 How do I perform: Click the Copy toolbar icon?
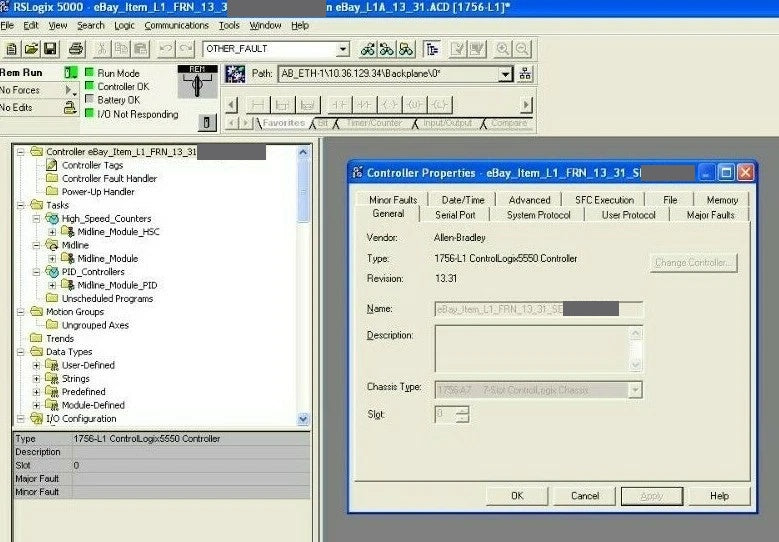pyautogui.click(x=121, y=49)
